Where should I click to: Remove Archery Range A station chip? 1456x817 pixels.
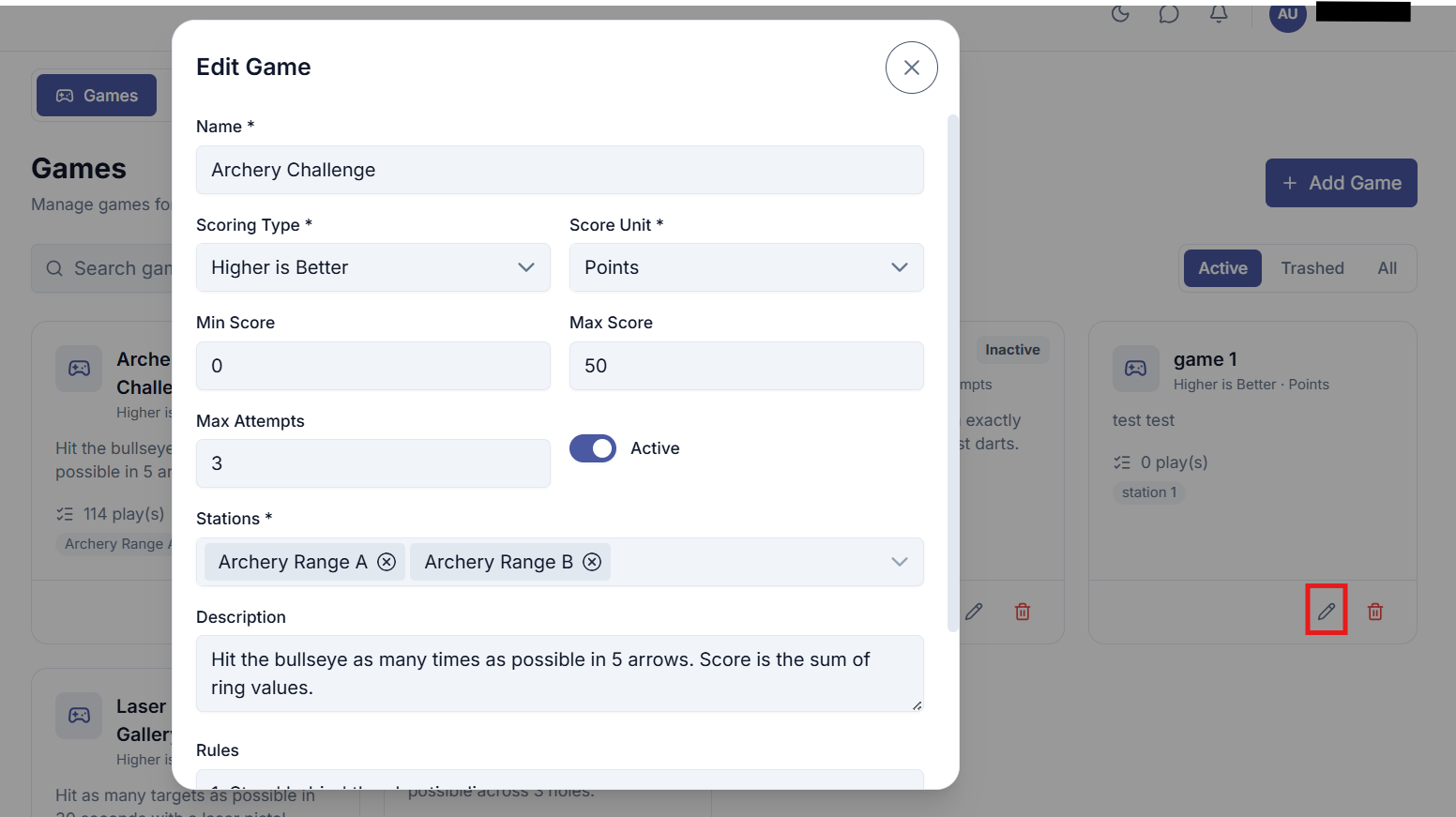[x=387, y=562]
